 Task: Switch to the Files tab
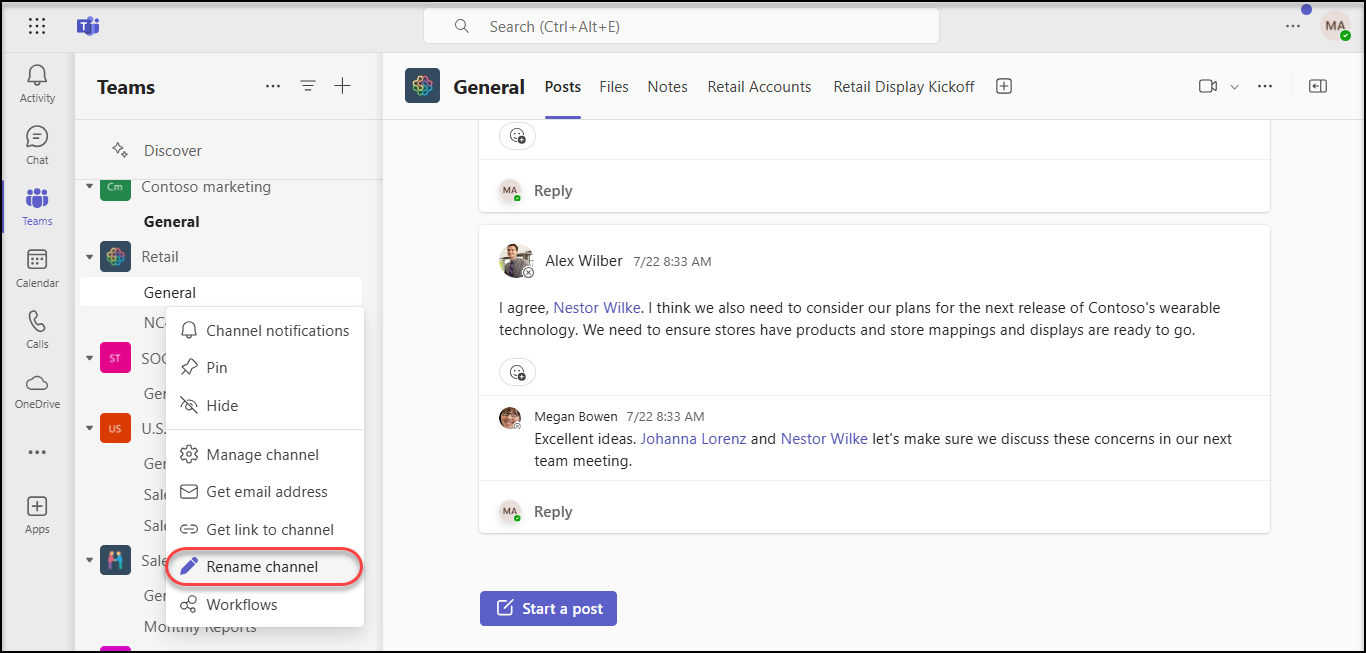coord(614,87)
